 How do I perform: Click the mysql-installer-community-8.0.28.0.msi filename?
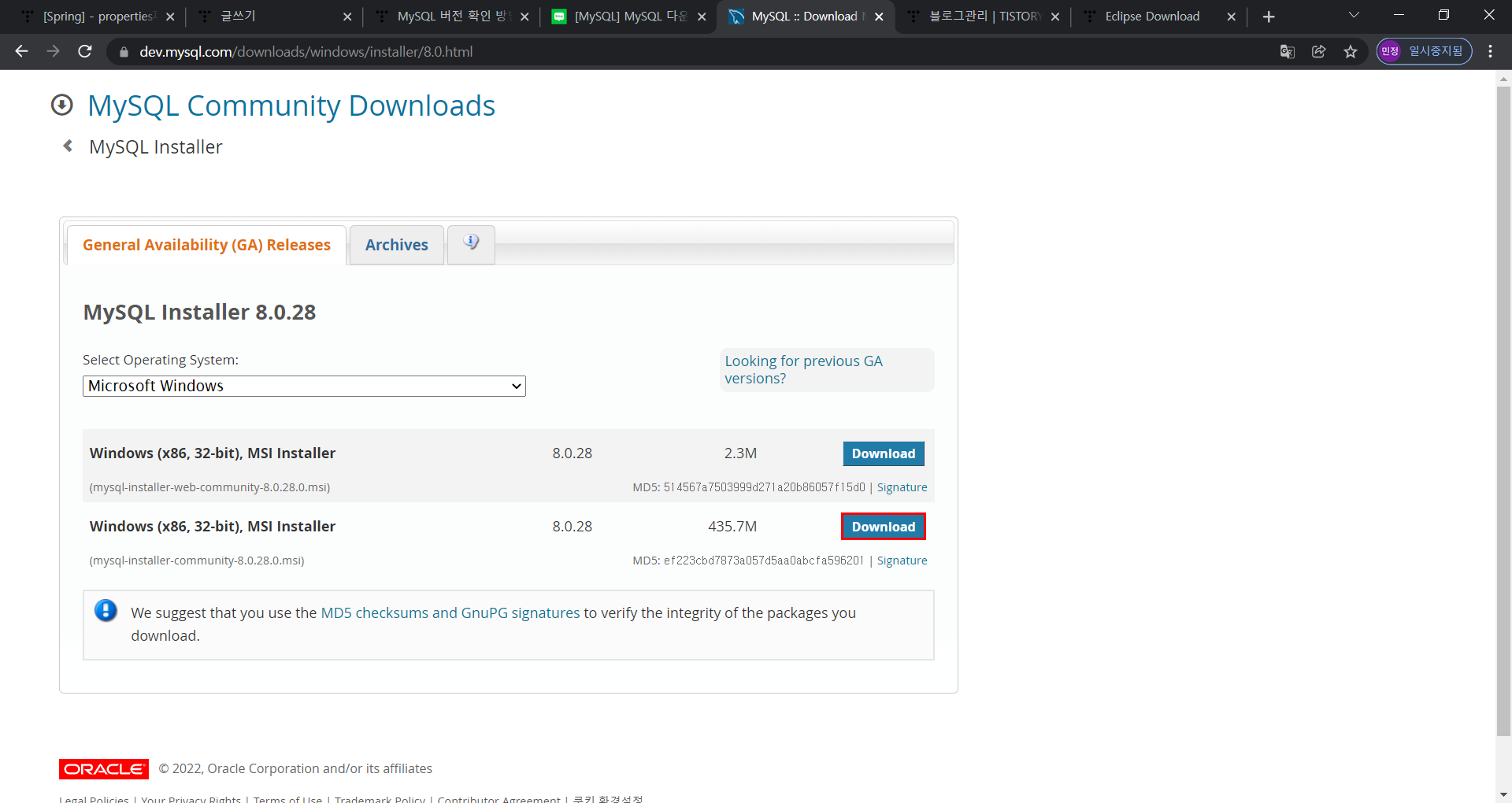pos(197,561)
